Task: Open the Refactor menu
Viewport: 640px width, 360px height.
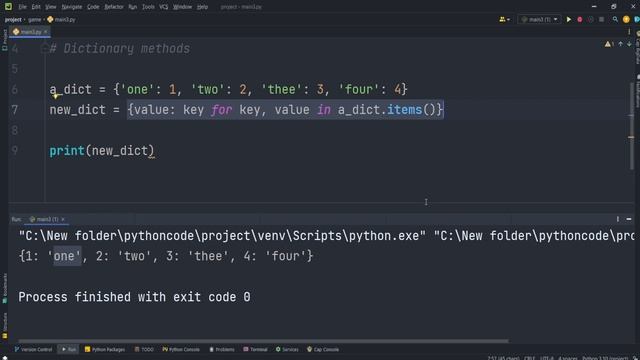Action: pyautogui.click(x=114, y=7)
